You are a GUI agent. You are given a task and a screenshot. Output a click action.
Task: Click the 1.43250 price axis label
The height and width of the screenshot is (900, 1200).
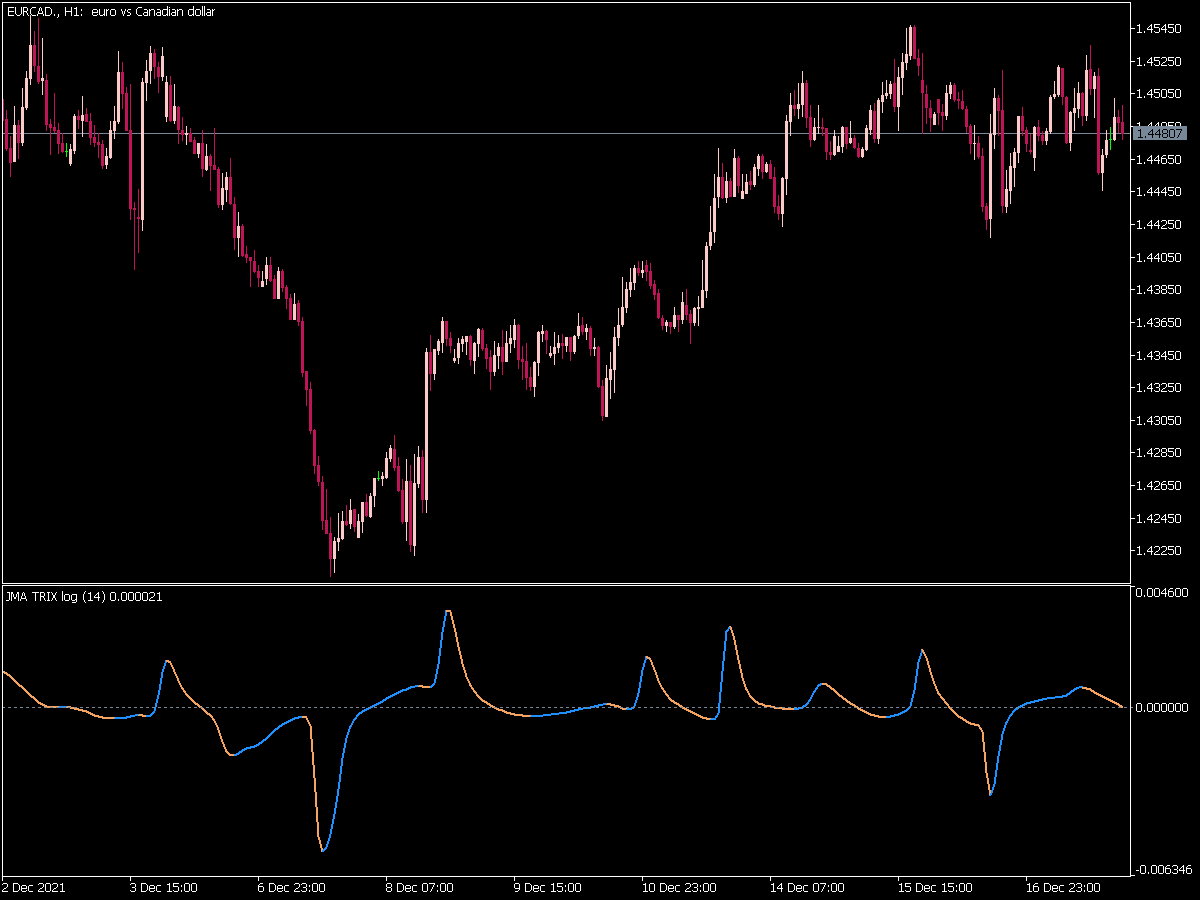[1160, 387]
